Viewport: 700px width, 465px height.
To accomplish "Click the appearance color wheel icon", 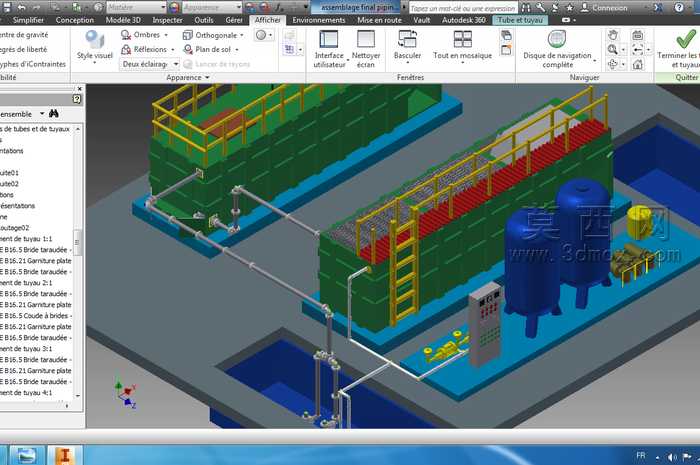I will coord(175,8).
